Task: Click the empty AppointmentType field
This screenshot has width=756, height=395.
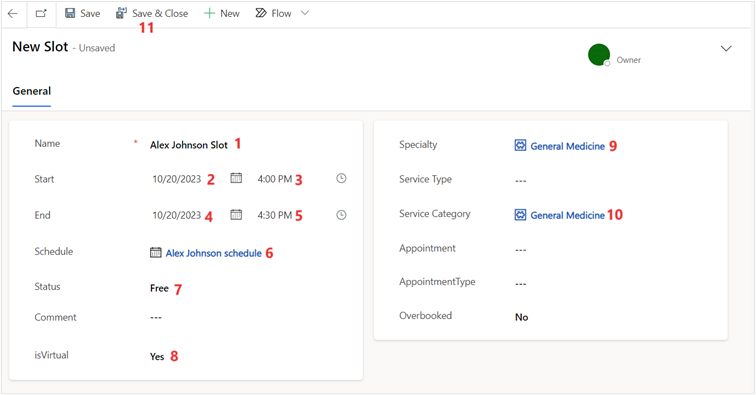Action: pyautogui.click(x=521, y=284)
